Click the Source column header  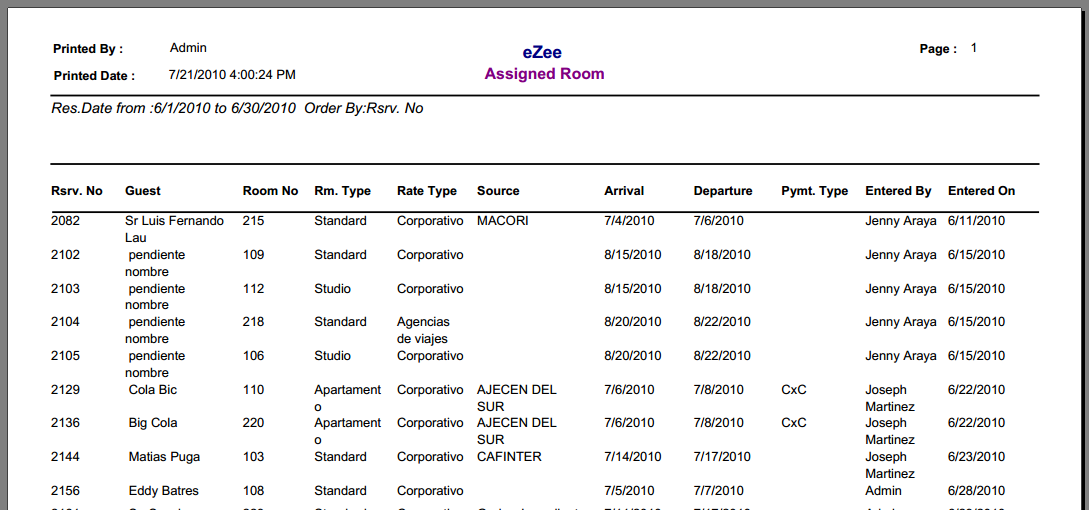pos(498,191)
